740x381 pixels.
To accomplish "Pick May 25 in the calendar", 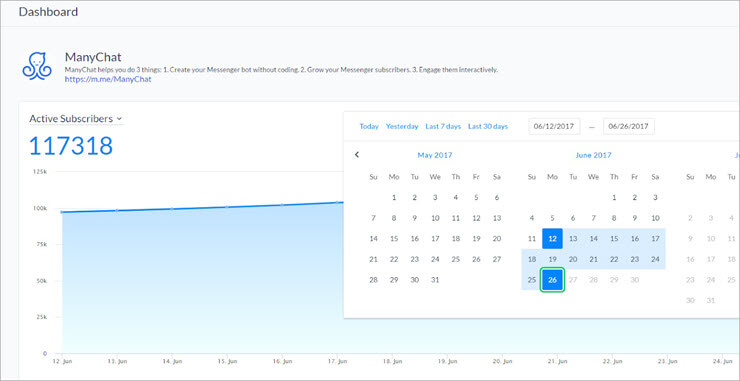I will 455,259.
